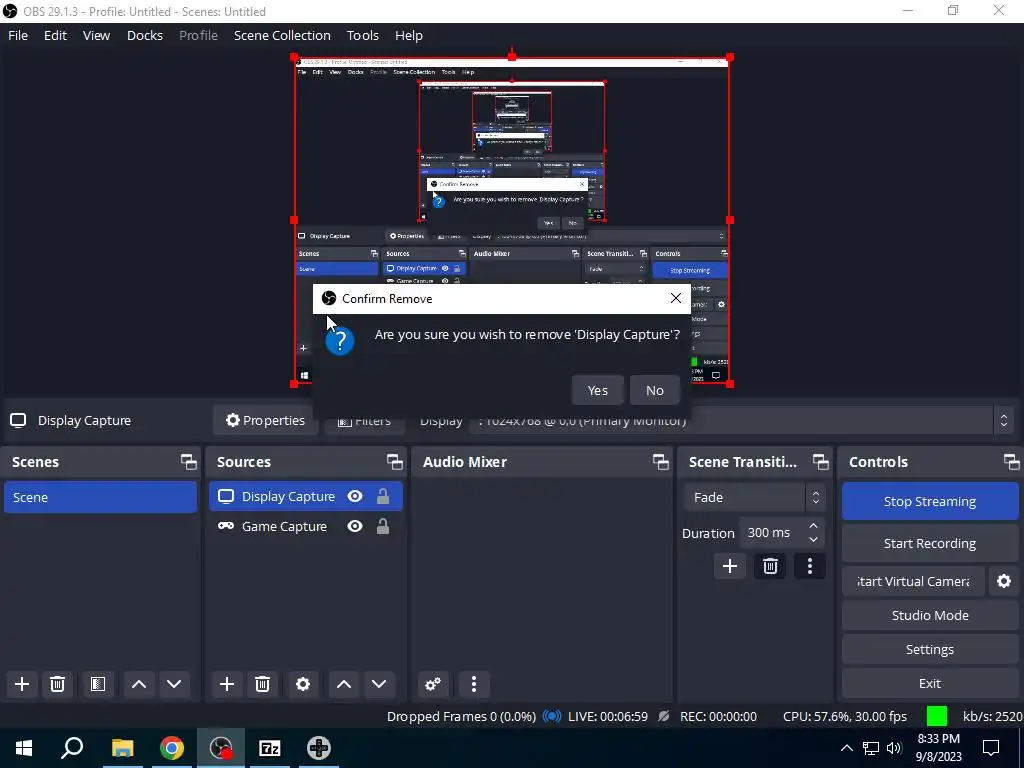Image resolution: width=1024 pixels, height=768 pixels.
Task: Undock the Scene Transitions panel
Action: 821,462
